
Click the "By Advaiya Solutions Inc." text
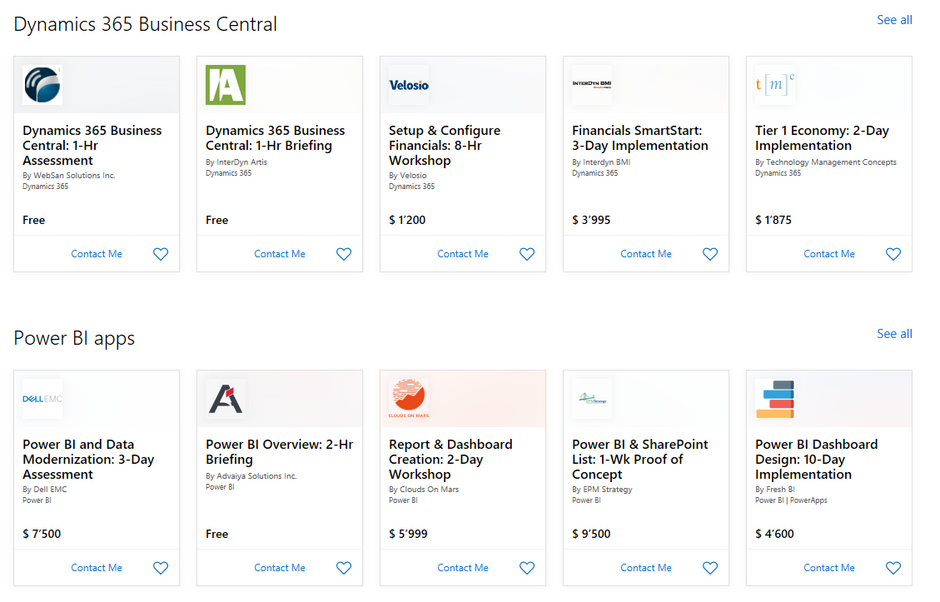[x=251, y=476]
